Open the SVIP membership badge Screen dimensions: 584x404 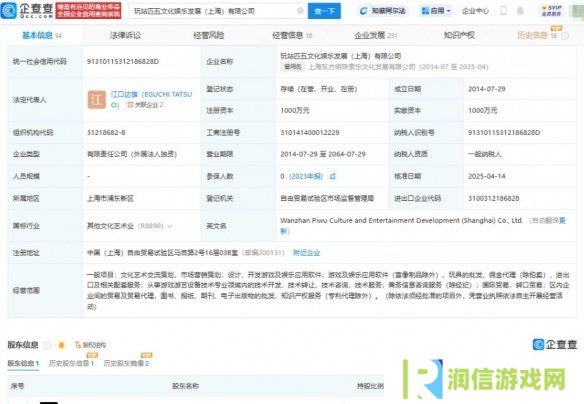tap(552, 10)
